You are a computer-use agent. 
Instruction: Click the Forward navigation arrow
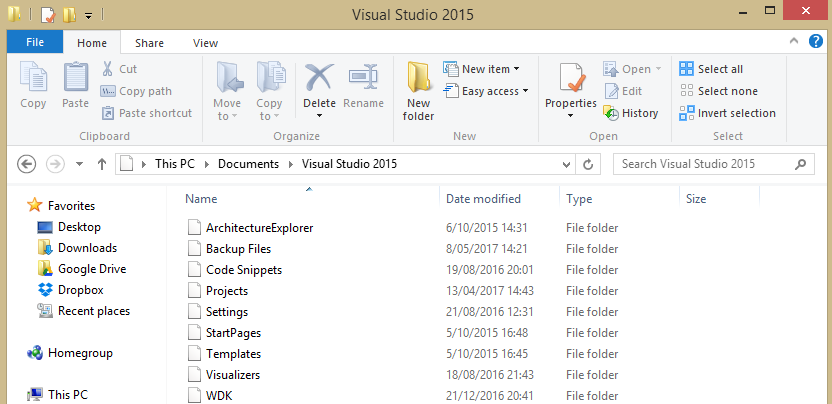tap(55, 164)
